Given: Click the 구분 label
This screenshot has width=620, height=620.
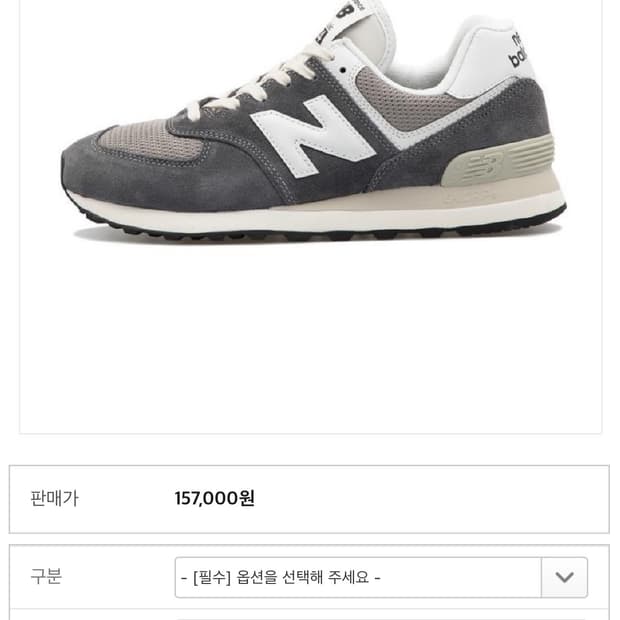Looking at the screenshot, I should (x=46, y=577).
